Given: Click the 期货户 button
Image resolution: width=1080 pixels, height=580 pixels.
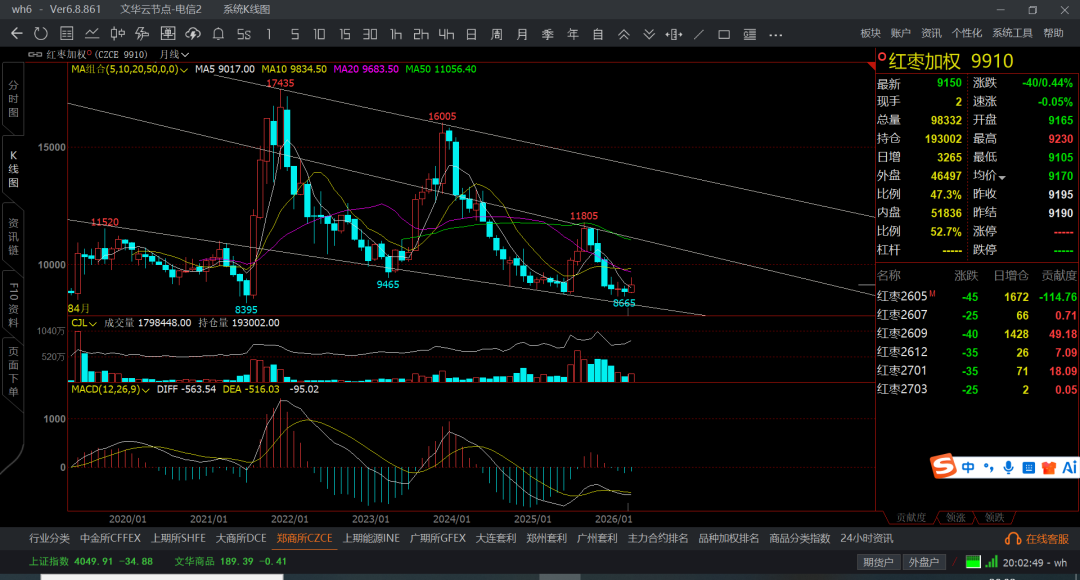Looking at the screenshot, I should 878,562.
